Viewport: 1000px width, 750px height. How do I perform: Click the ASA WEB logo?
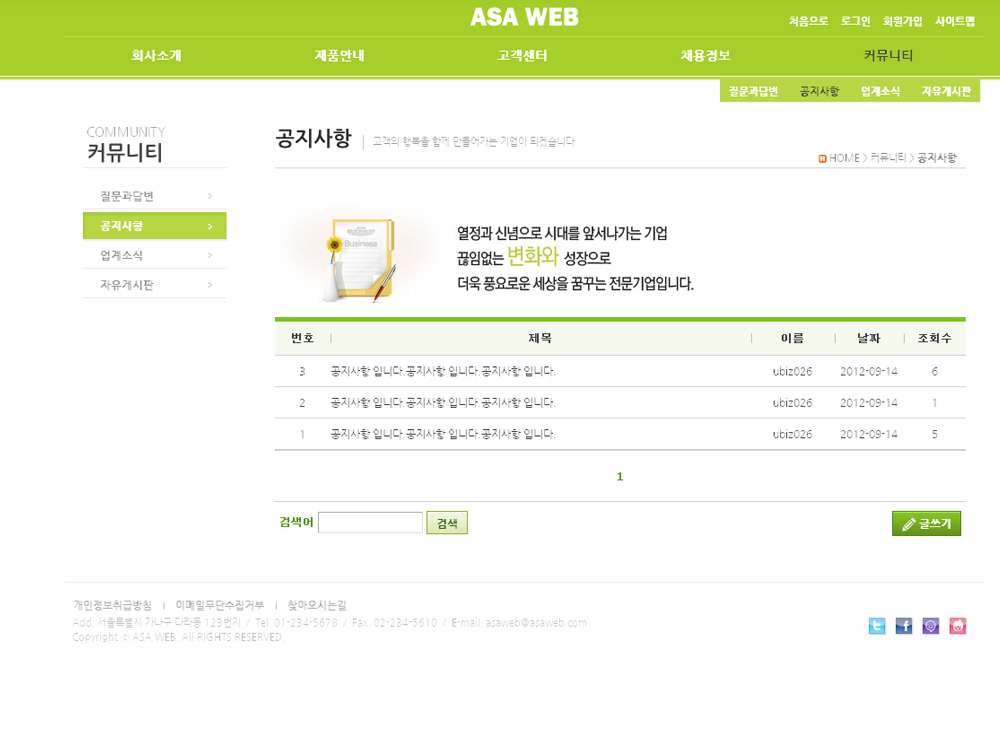[x=524, y=17]
